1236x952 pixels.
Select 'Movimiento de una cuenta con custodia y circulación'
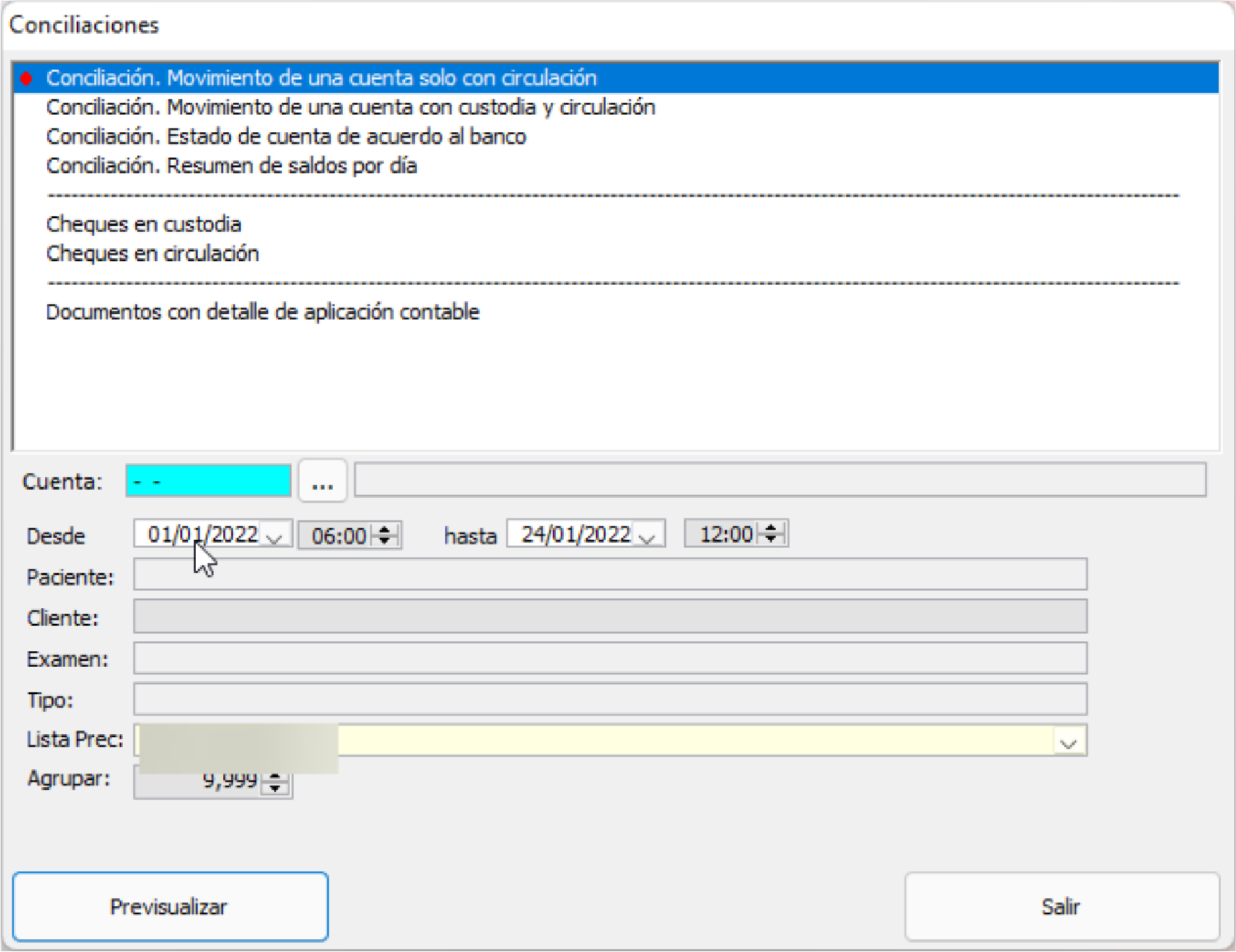[x=350, y=107]
